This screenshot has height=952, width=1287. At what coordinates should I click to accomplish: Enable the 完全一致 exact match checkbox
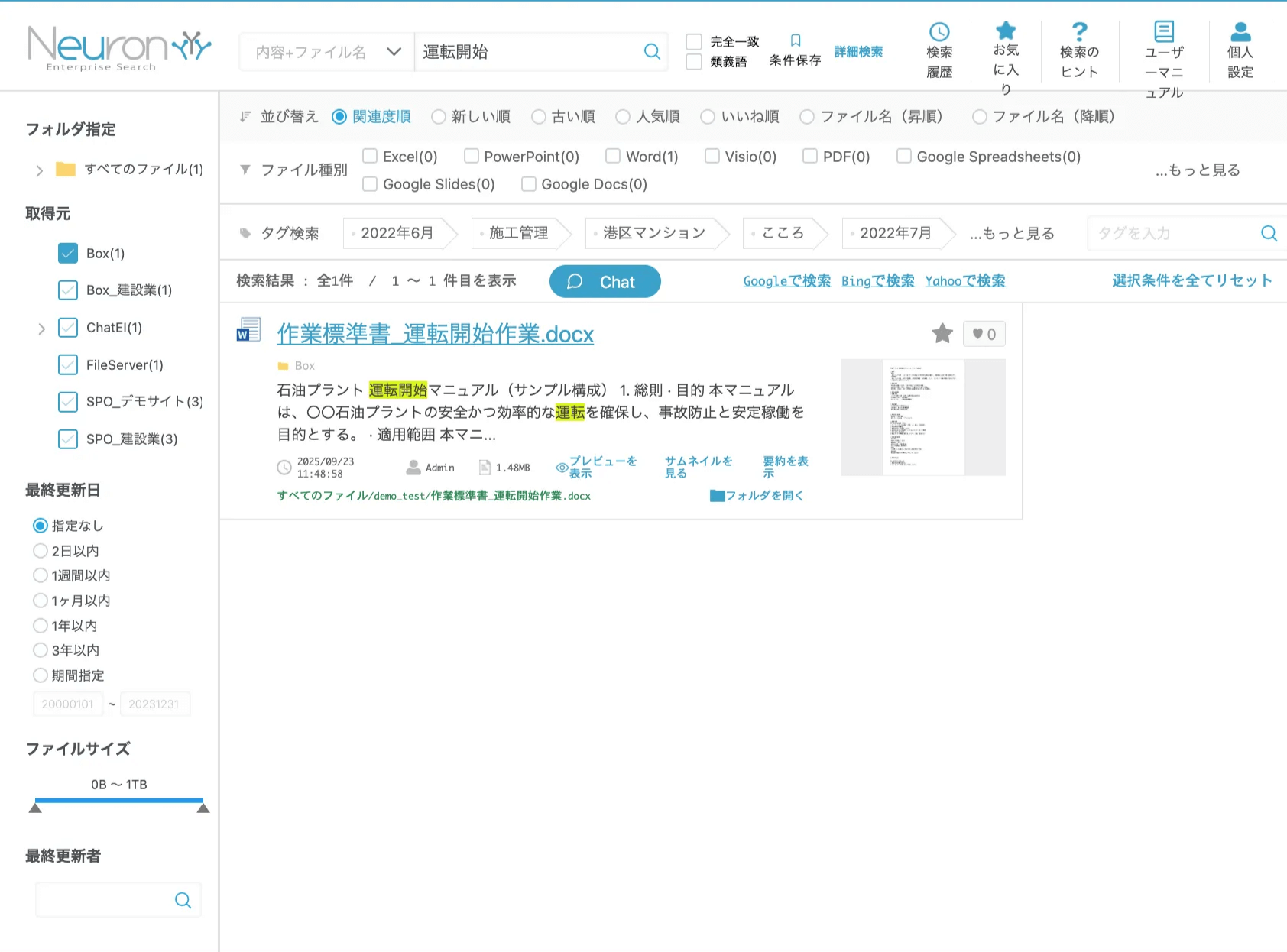[694, 41]
